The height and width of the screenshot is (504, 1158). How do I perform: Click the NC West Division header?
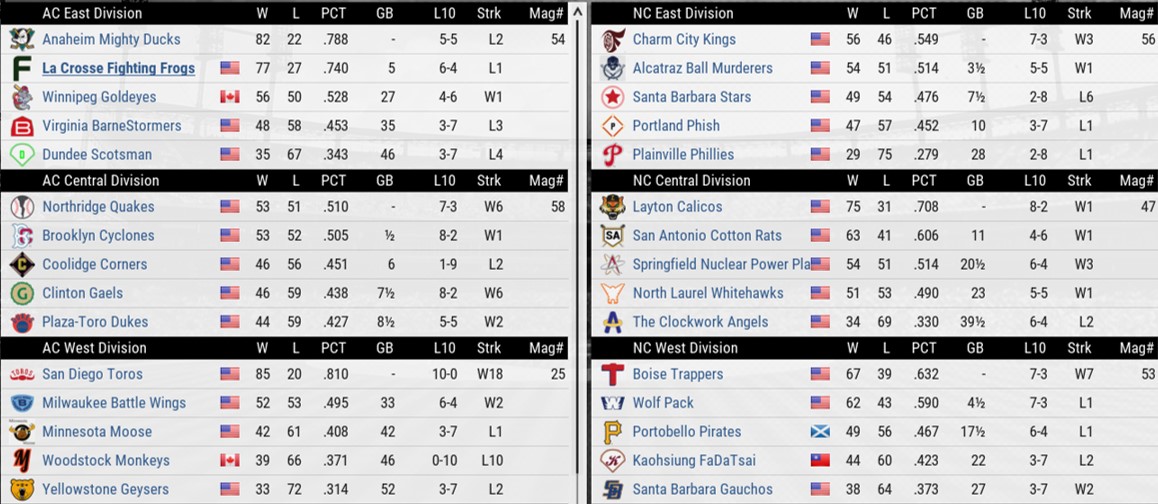pyautogui.click(x=685, y=348)
